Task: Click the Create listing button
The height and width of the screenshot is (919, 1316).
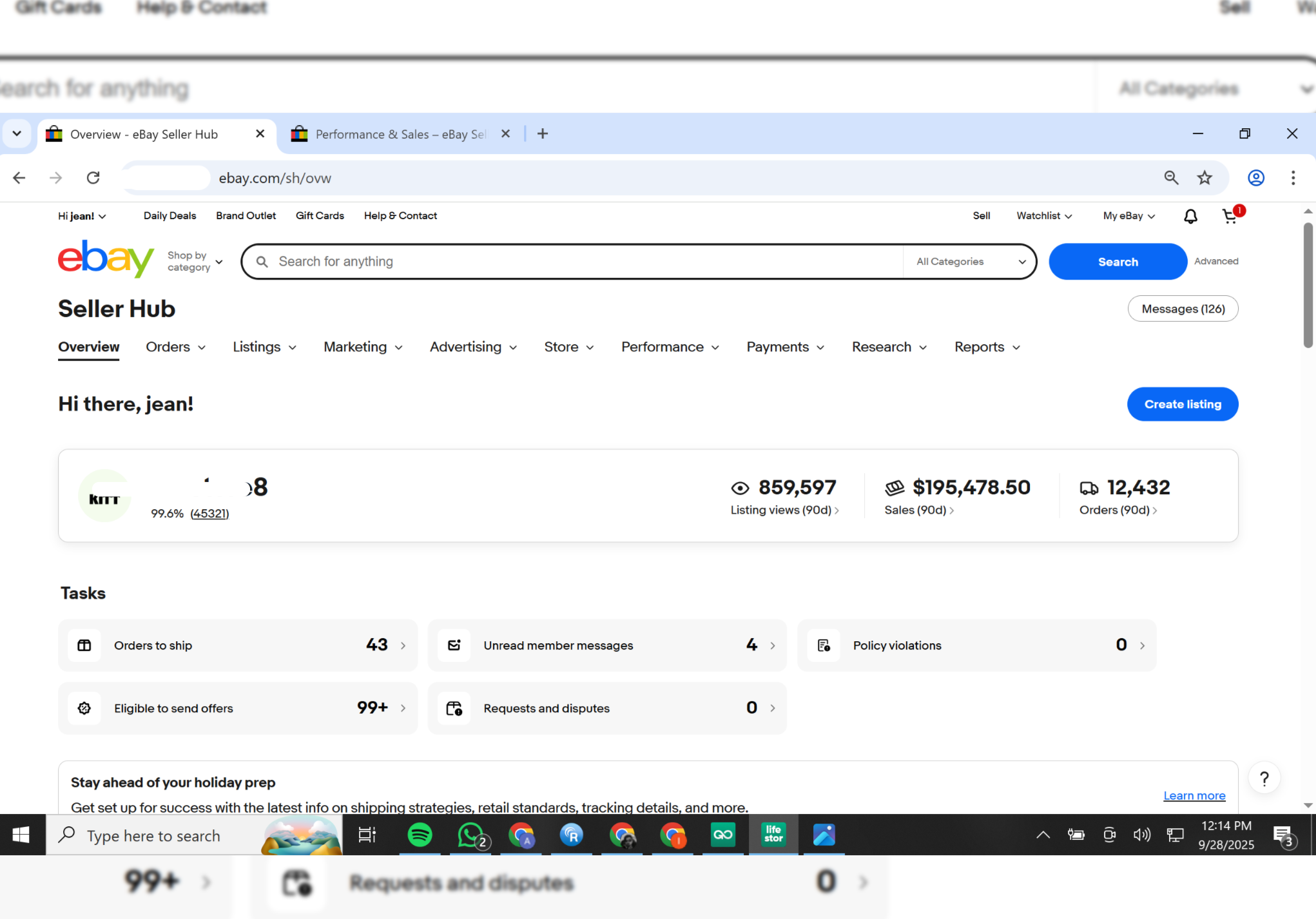Action: 1182,404
